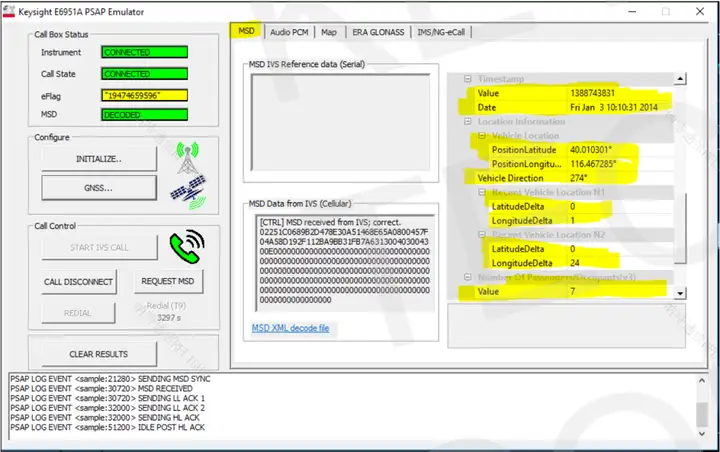Screen dimensions: 720x452
Task: Click the SENDING MSD SYNC log line
Action: click(x=111, y=379)
